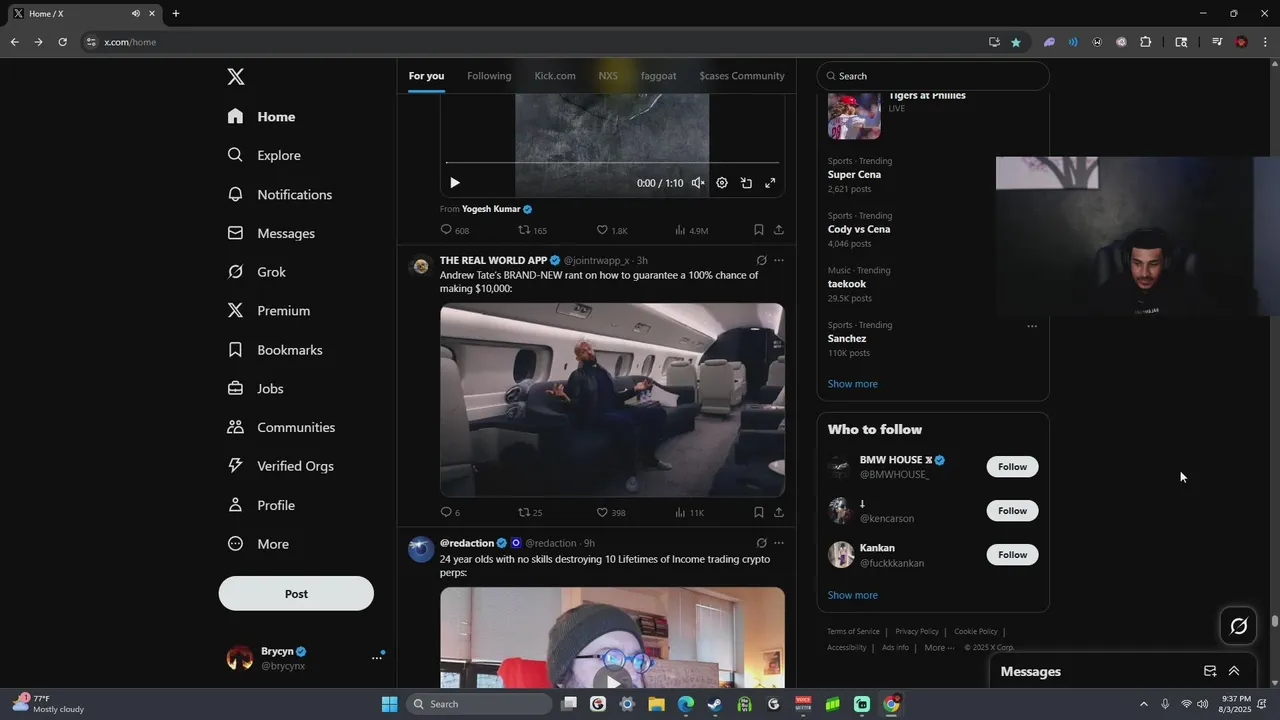Unmute the video player volume
Image resolution: width=1280 pixels, height=720 pixels.
click(x=698, y=183)
